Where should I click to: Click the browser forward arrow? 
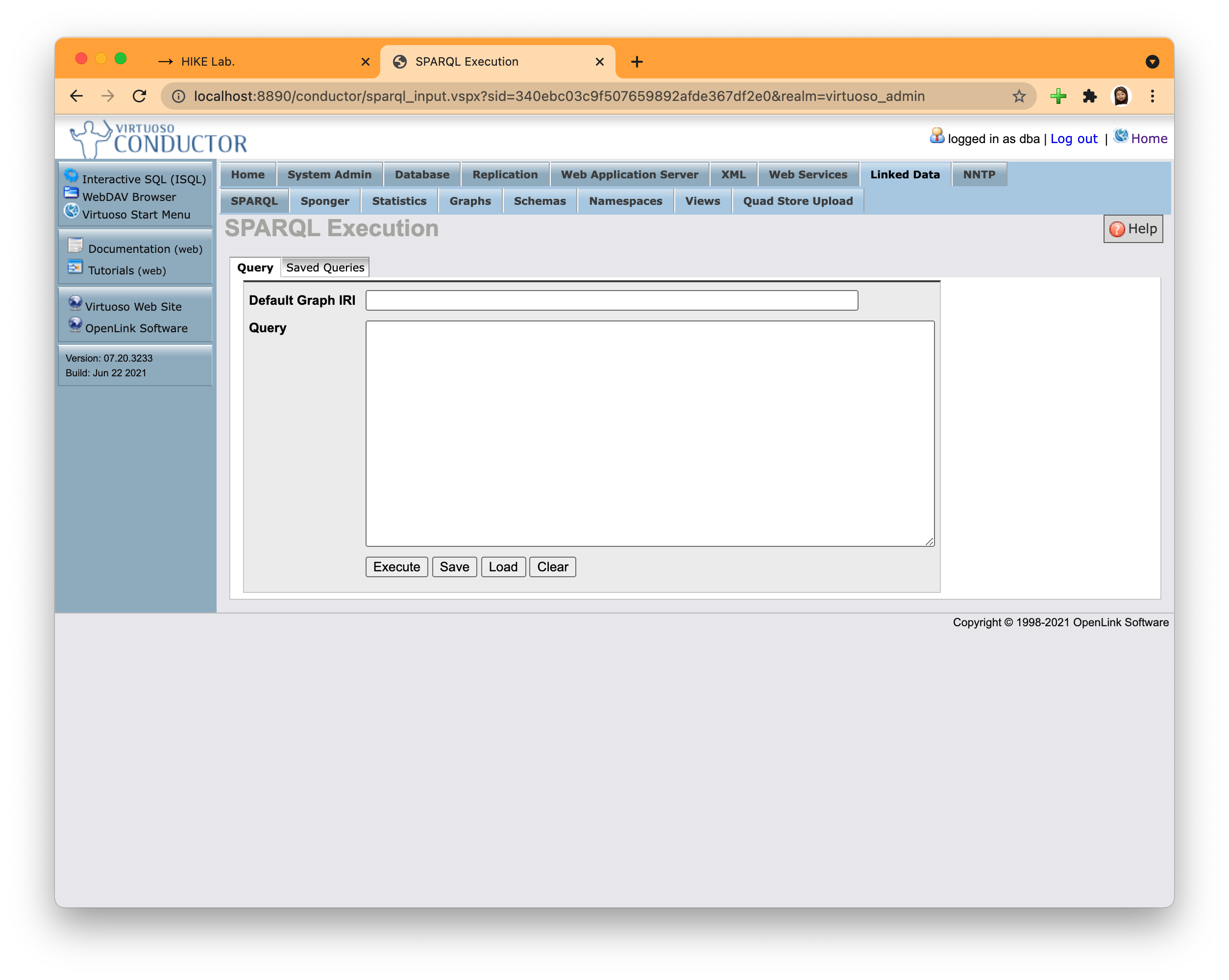coord(107,96)
